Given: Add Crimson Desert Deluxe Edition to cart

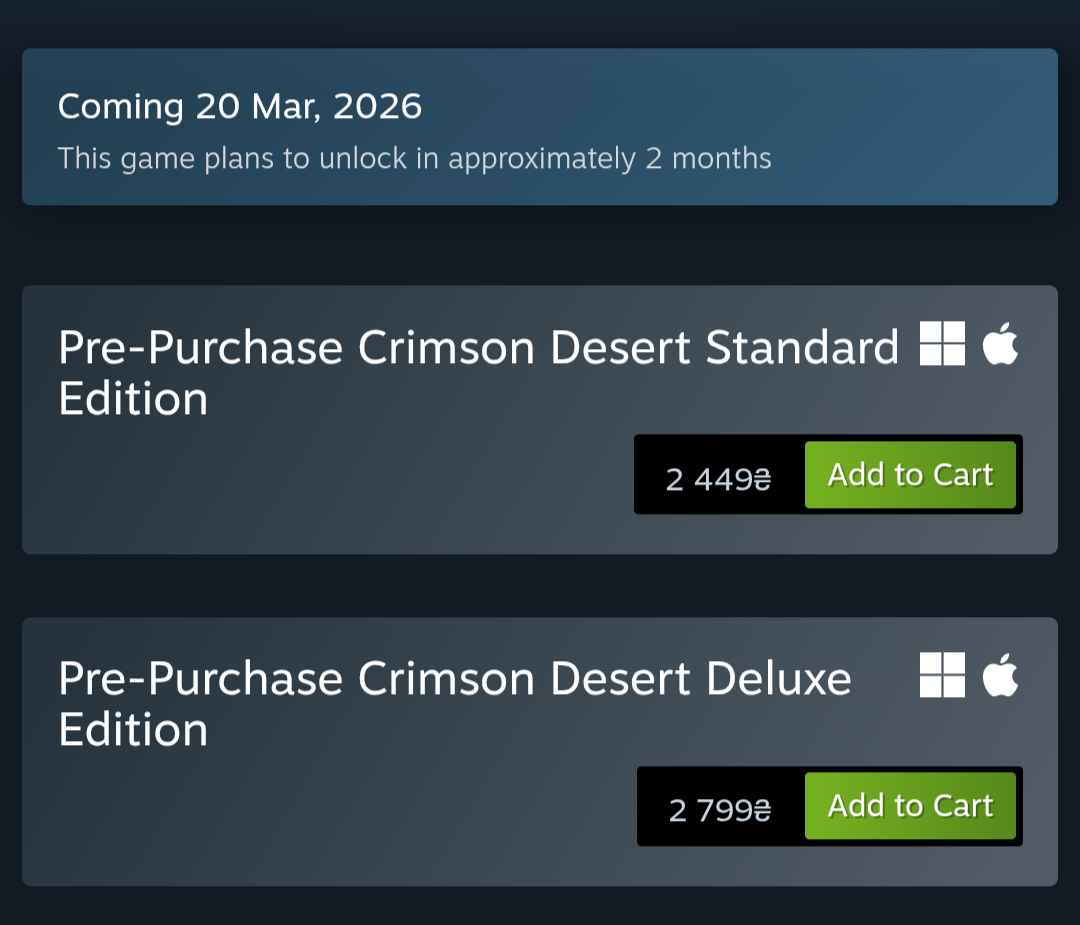Looking at the screenshot, I should tap(910, 806).
